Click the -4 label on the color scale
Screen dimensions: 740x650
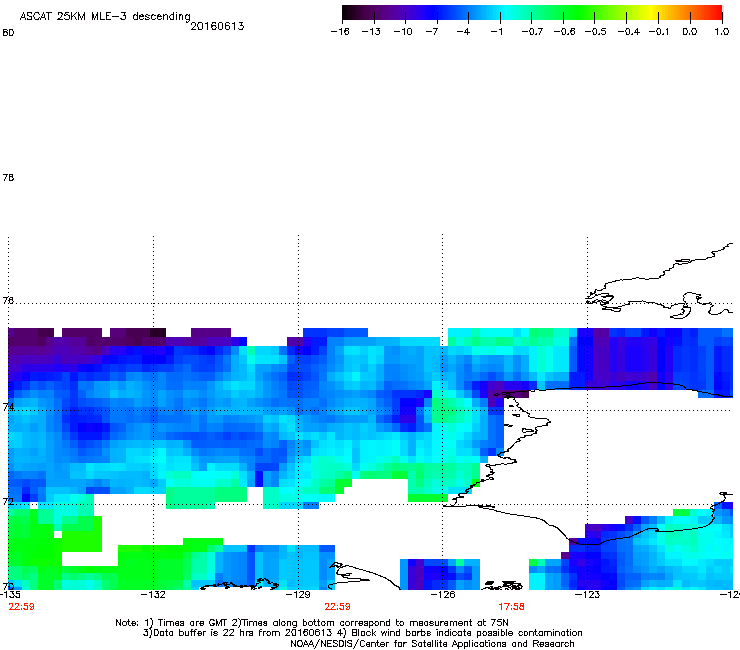click(463, 32)
